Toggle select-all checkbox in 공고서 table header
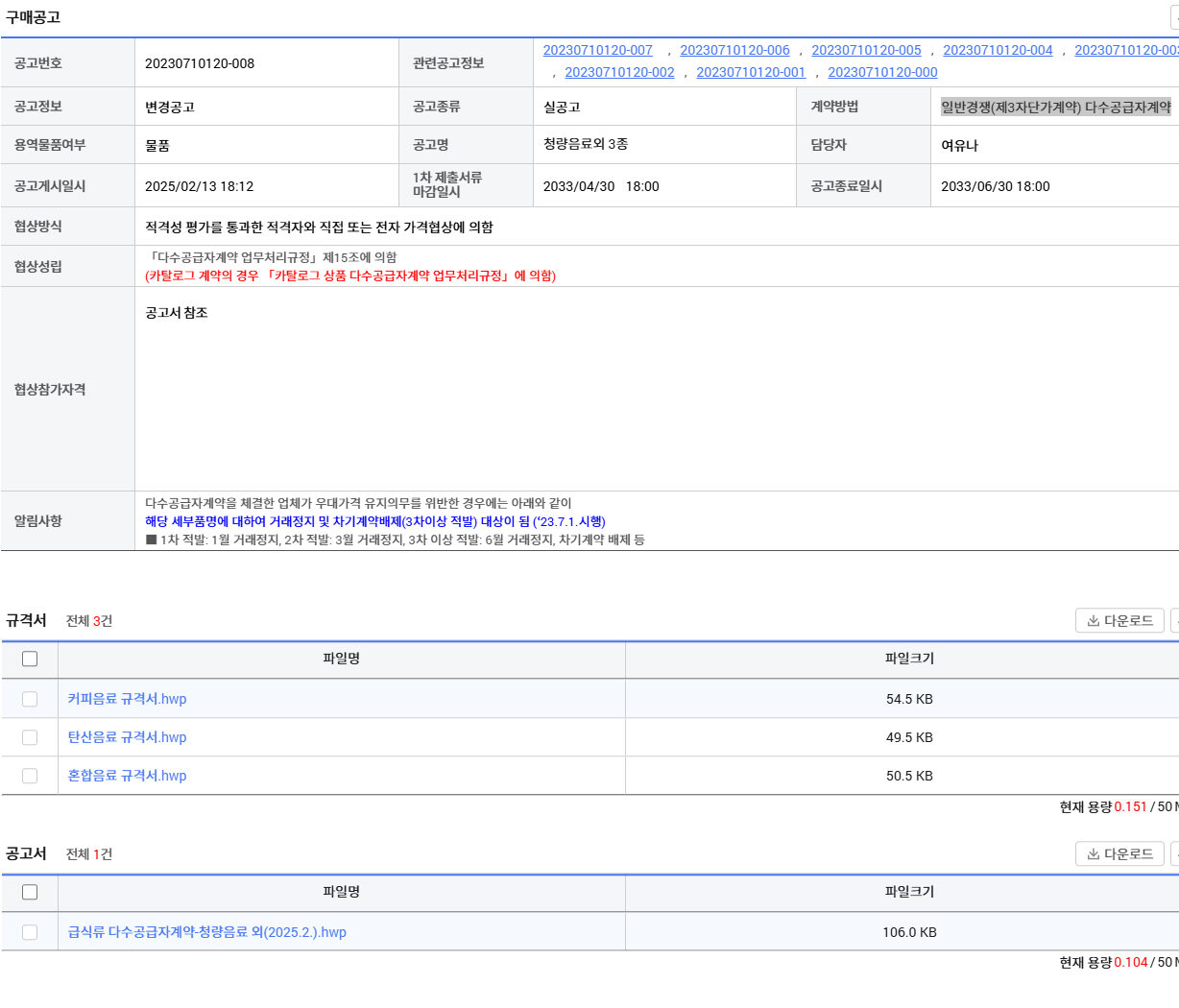The height and width of the screenshot is (1008, 1179). point(30,892)
